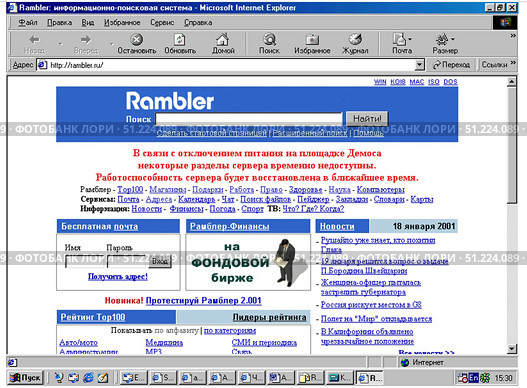Open the Пуск start menu button
Viewport: 527px width, 388px height.
point(26,378)
